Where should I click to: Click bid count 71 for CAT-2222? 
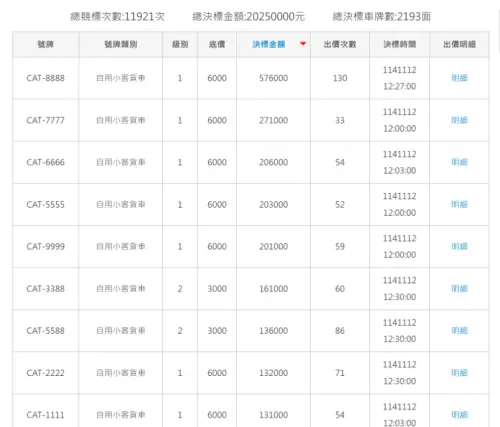[340, 373]
